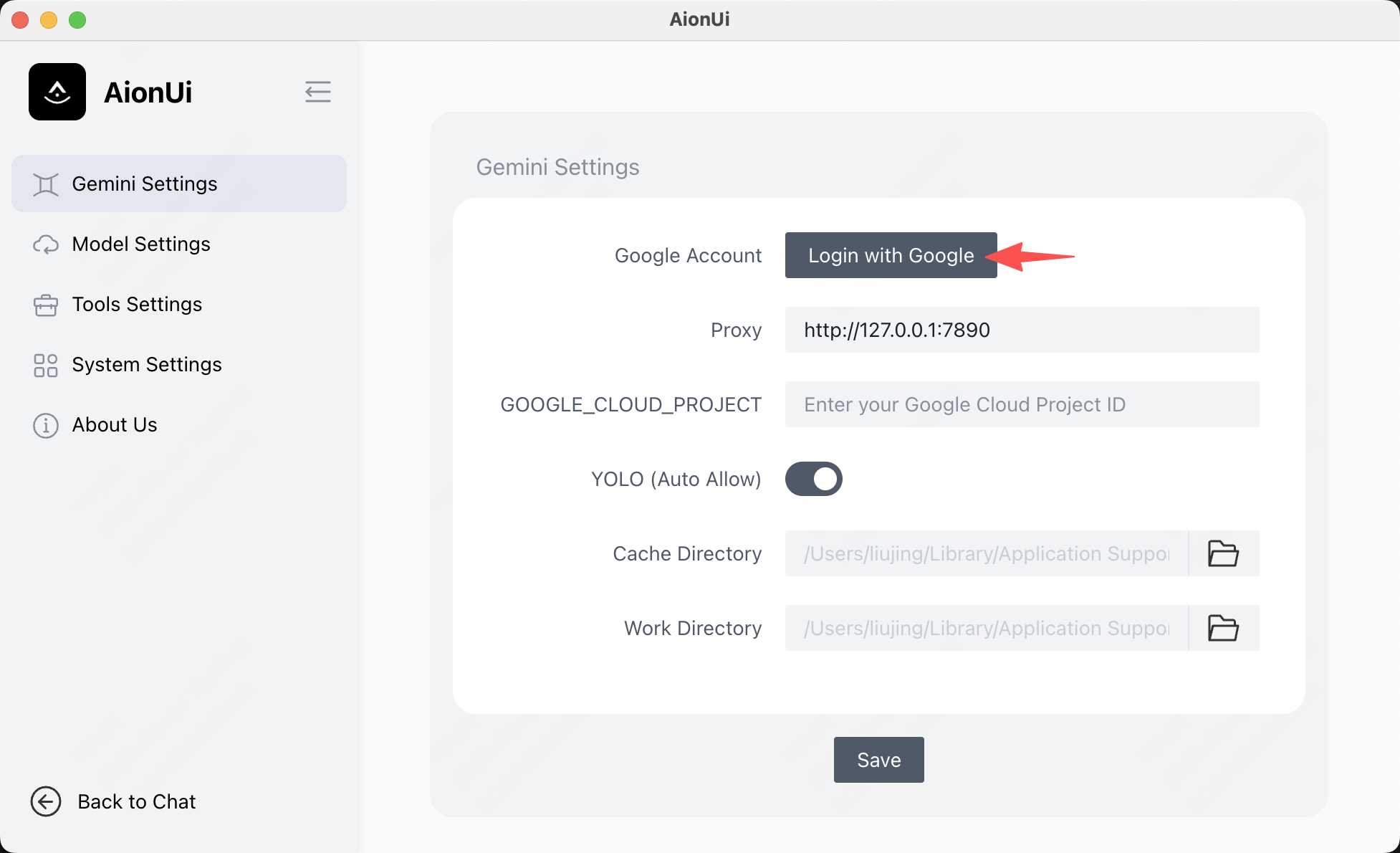Select the Model Settings sidebar entry

[140, 244]
